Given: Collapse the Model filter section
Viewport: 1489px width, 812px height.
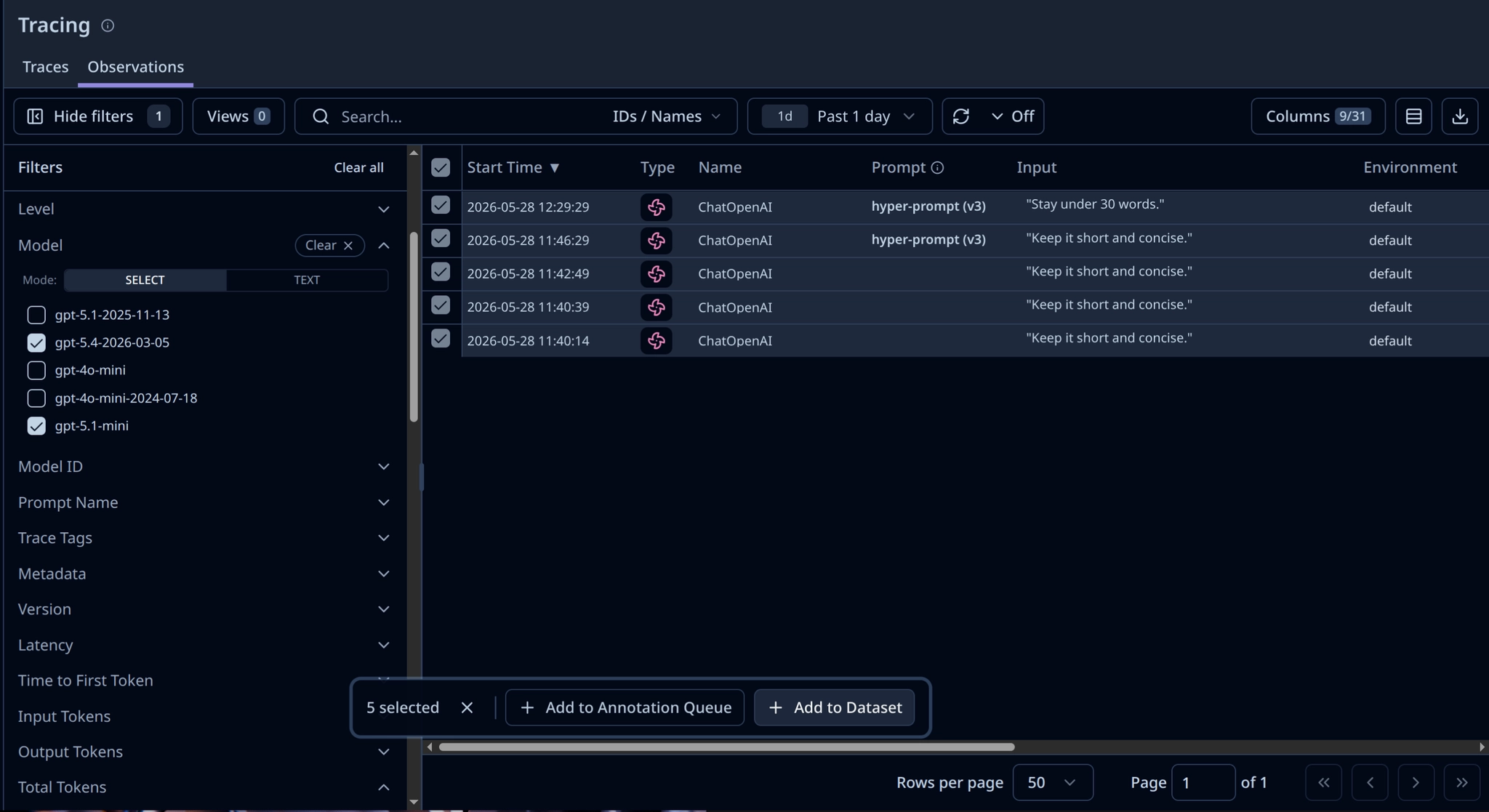Looking at the screenshot, I should coord(383,246).
